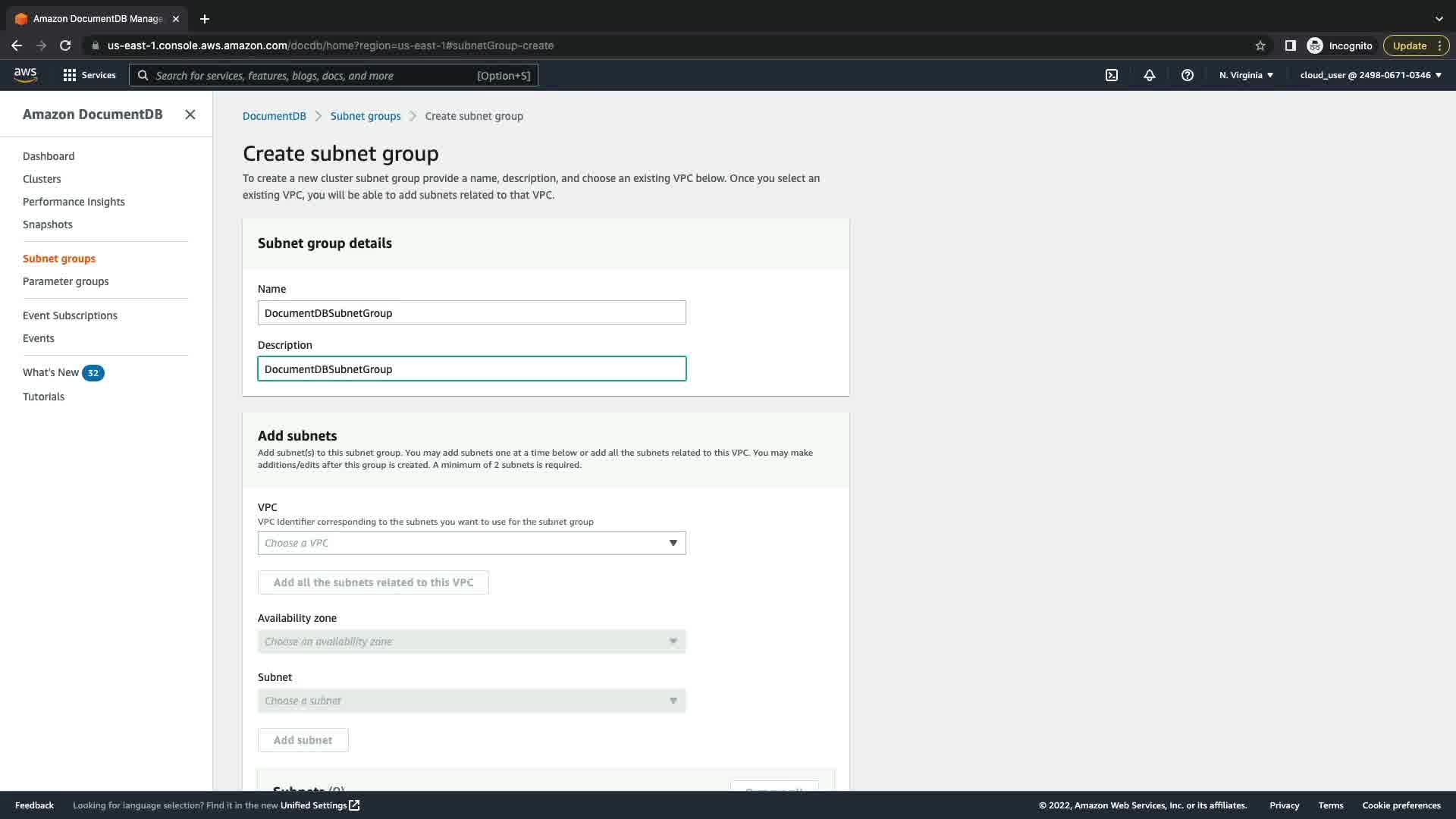Open the Services grid menu

pos(89,75)
